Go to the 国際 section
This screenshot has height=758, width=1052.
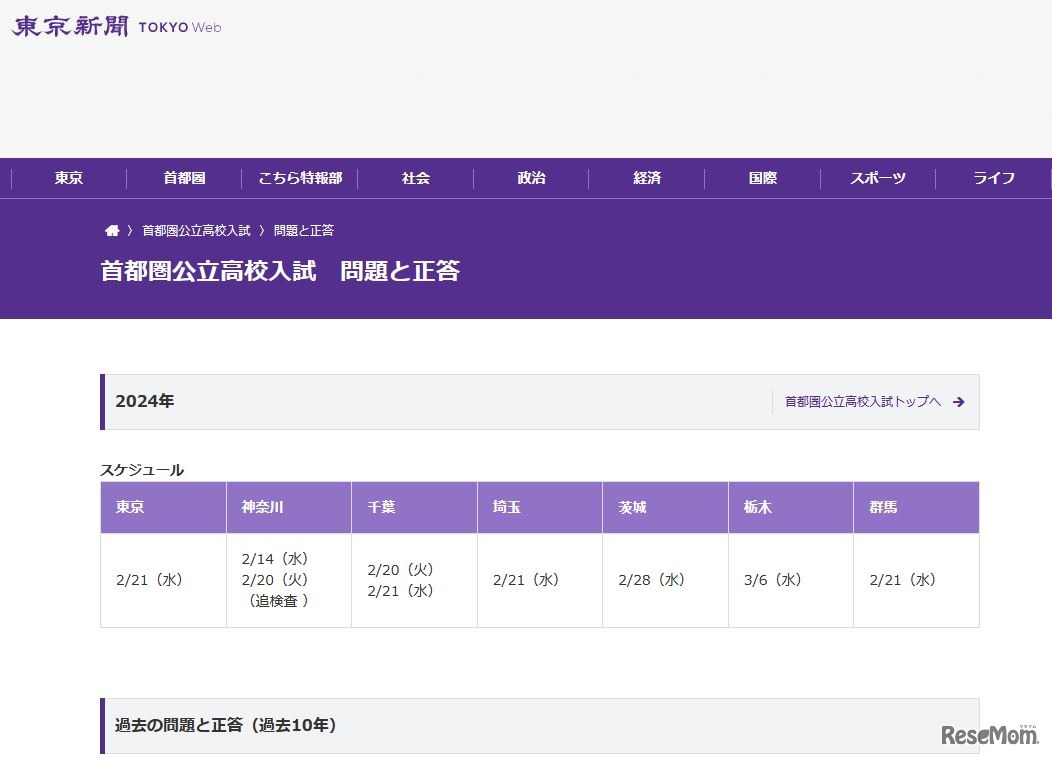point(763,178)
